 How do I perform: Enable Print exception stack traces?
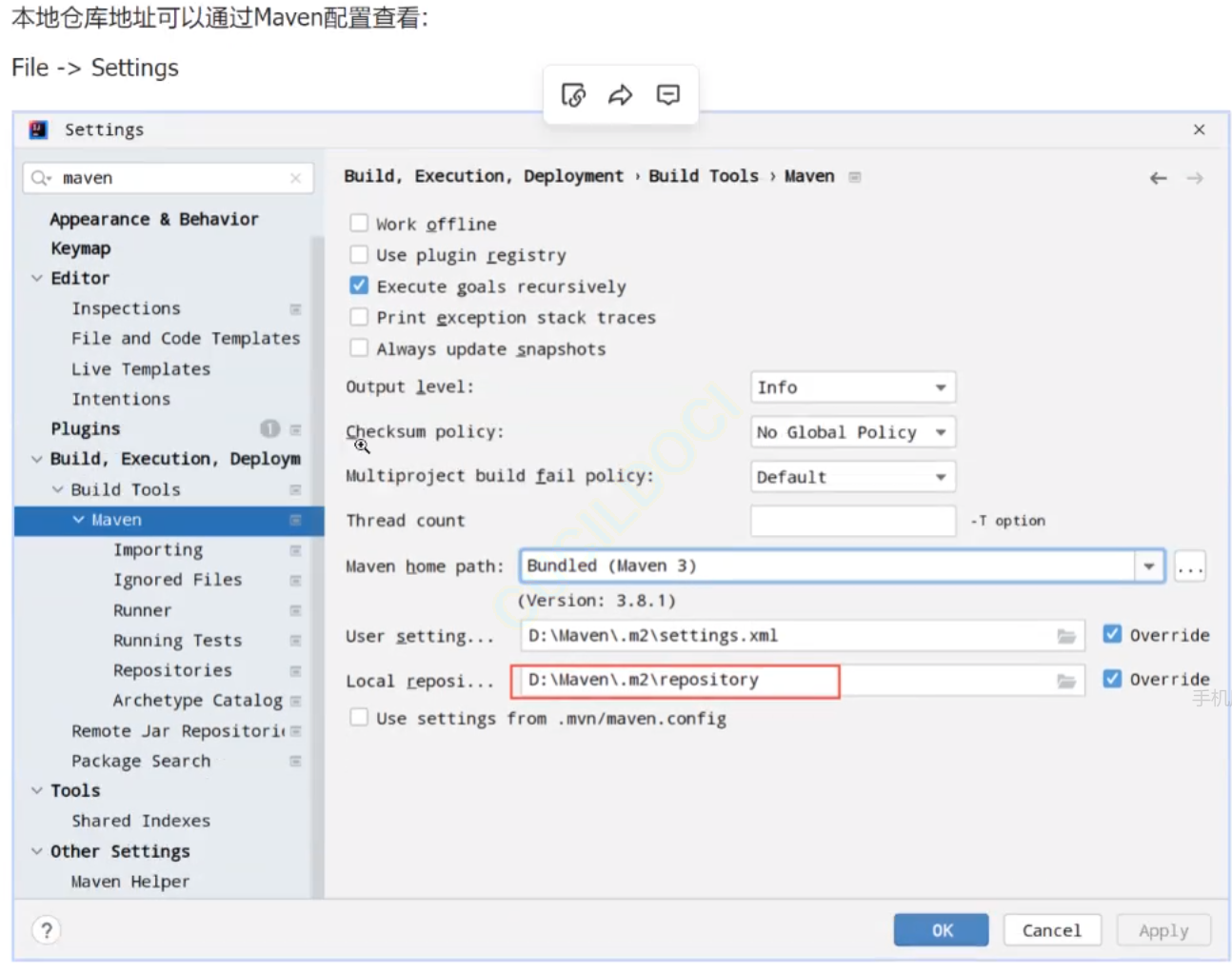click(359, 317)
